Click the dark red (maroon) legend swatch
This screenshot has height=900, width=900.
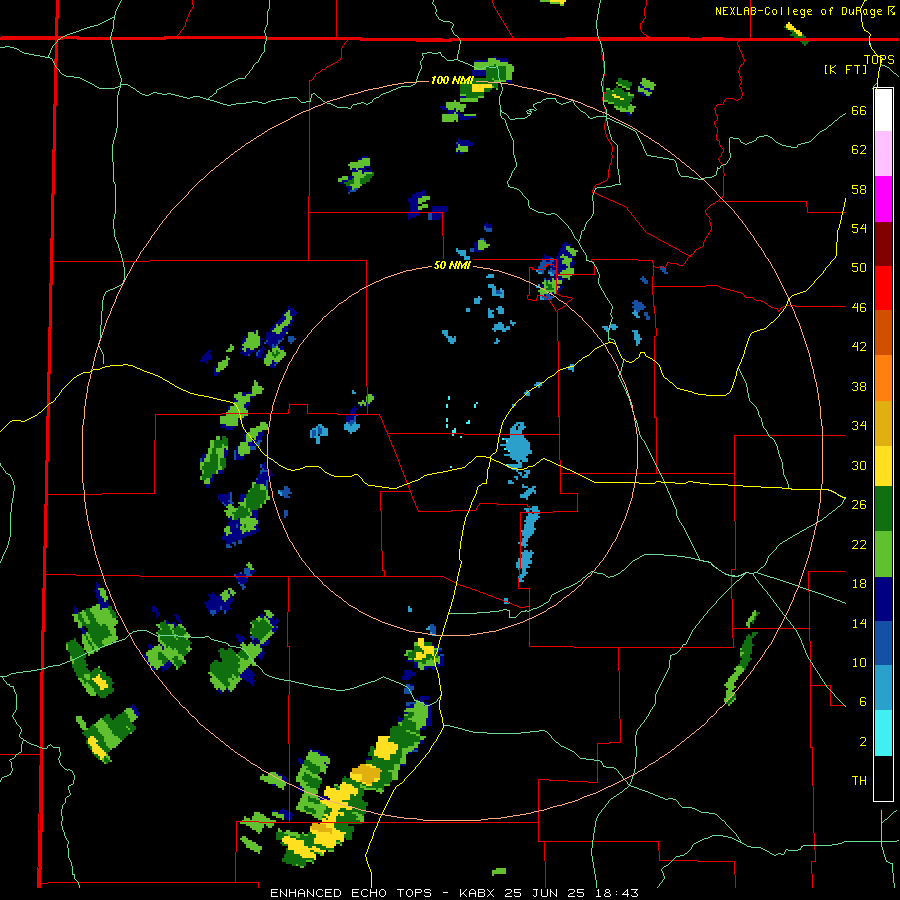coord(883,244)
